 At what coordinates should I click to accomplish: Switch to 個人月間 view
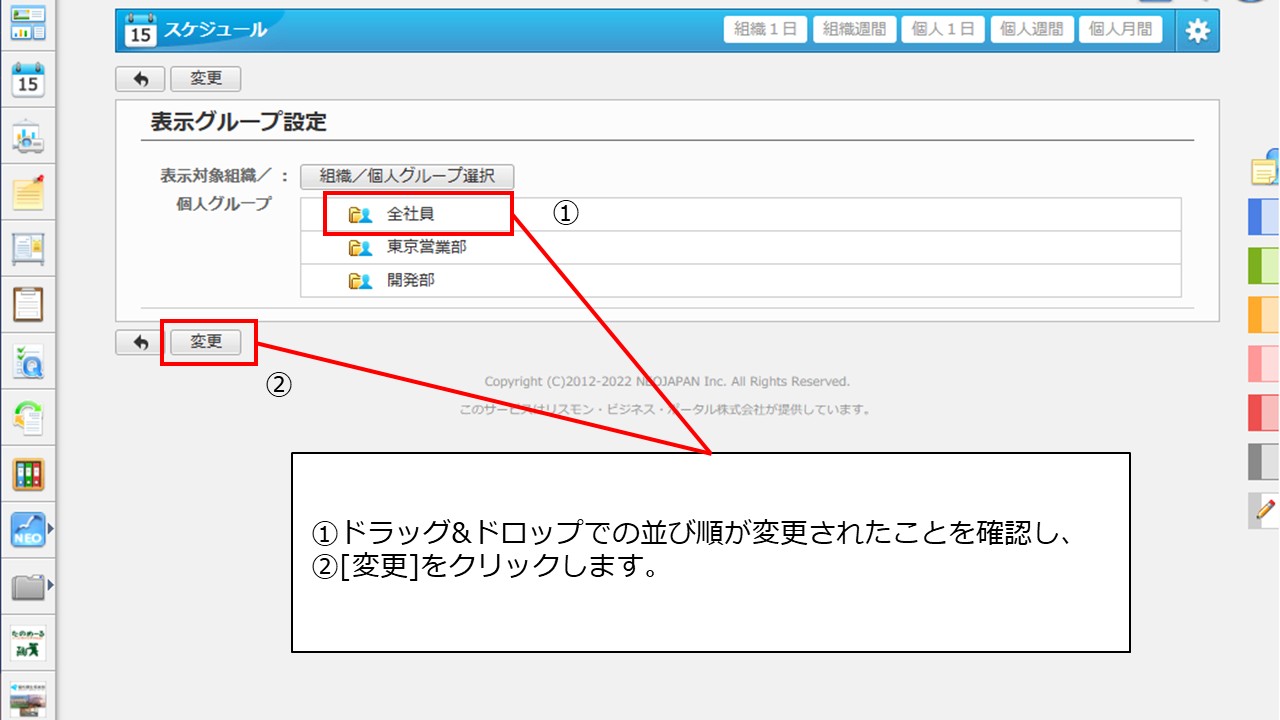pyautogui.click(x=1120, y=29)
